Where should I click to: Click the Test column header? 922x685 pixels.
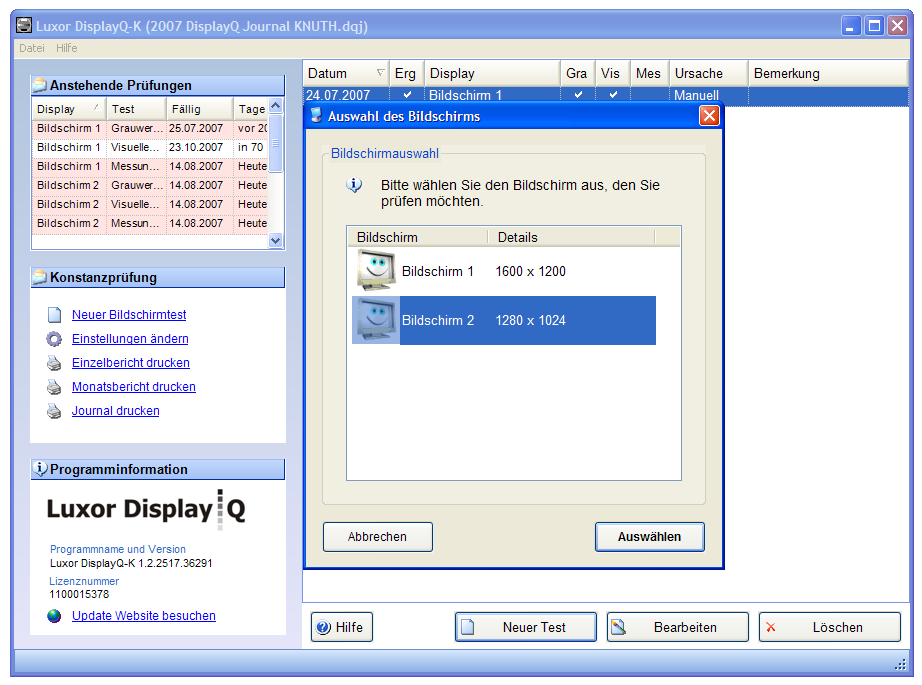135,109
